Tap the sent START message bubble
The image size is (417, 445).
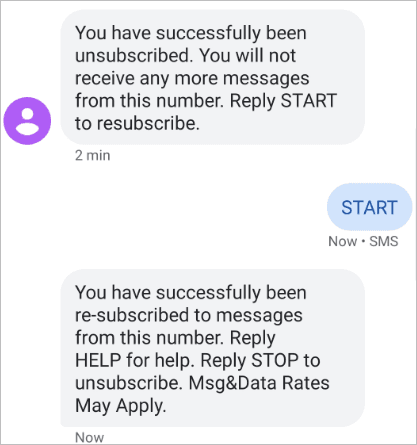tap(369, 207)
